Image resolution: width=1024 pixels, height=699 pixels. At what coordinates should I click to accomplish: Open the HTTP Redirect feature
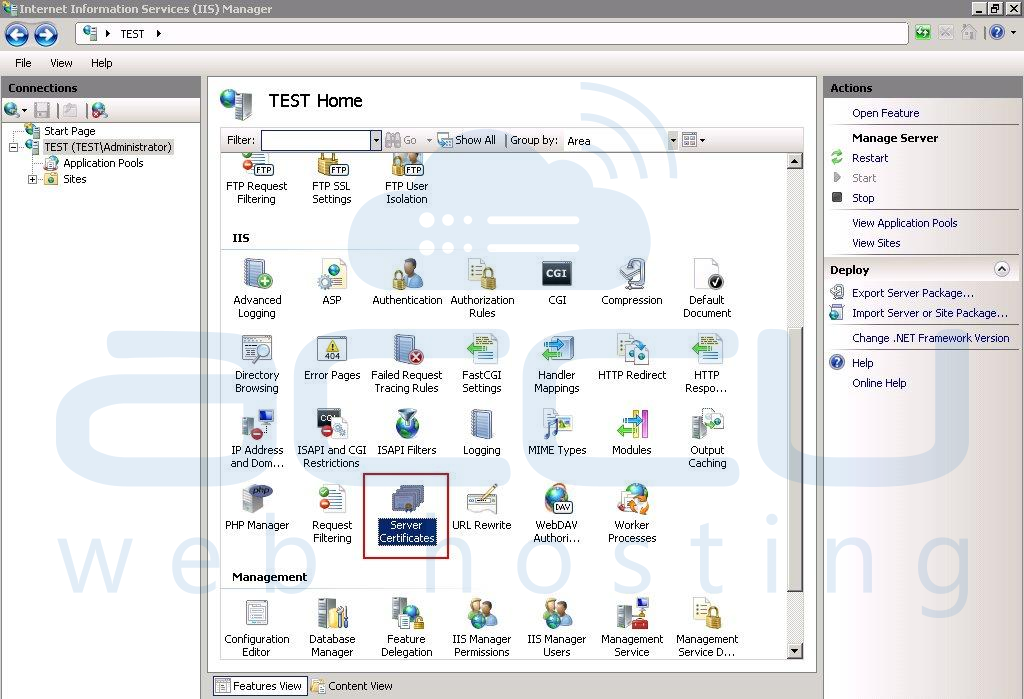pyautogui.click(x=632, y=357)
